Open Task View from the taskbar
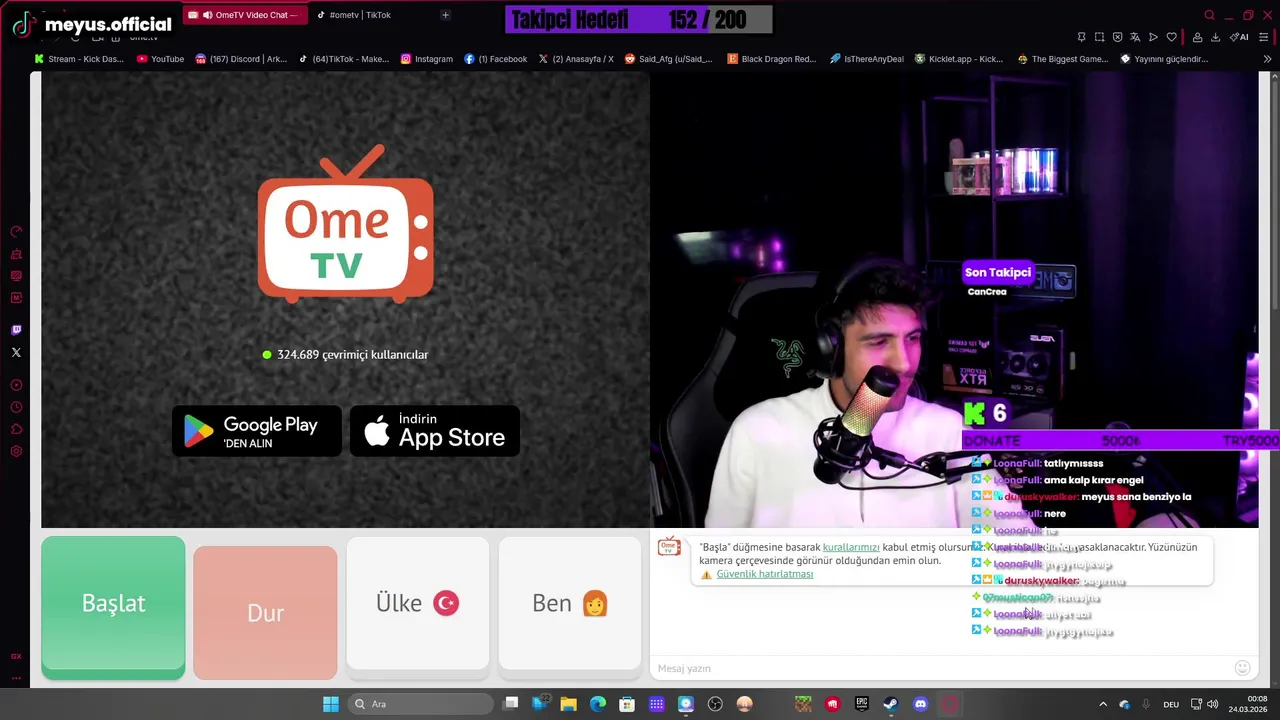Screen dimensions: 1280x720 pyautogui.click(x=511, y=704)
